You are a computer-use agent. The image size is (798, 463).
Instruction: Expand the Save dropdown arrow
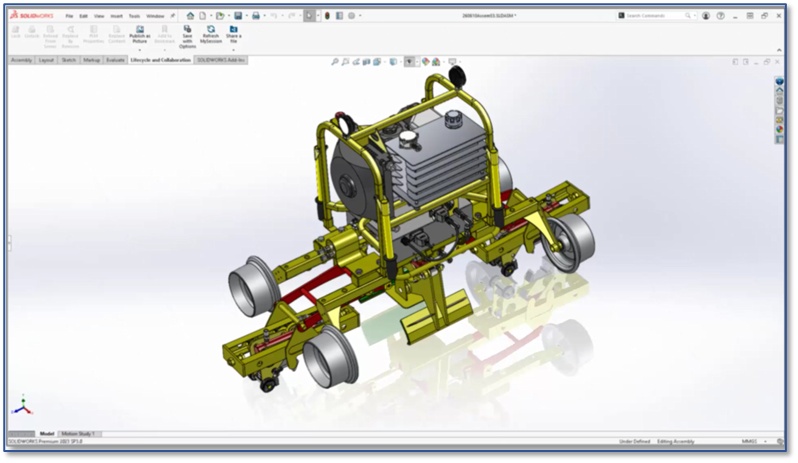click(x=246, y=16)
